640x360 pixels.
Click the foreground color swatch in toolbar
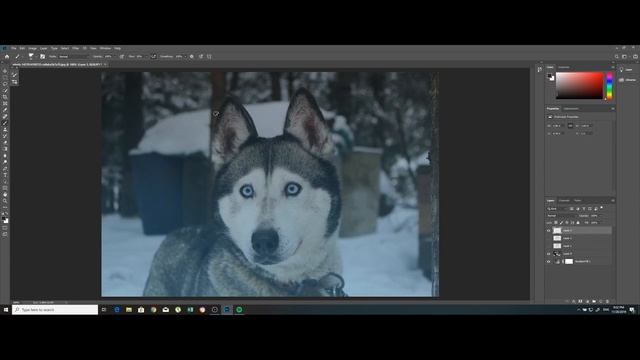4,218
